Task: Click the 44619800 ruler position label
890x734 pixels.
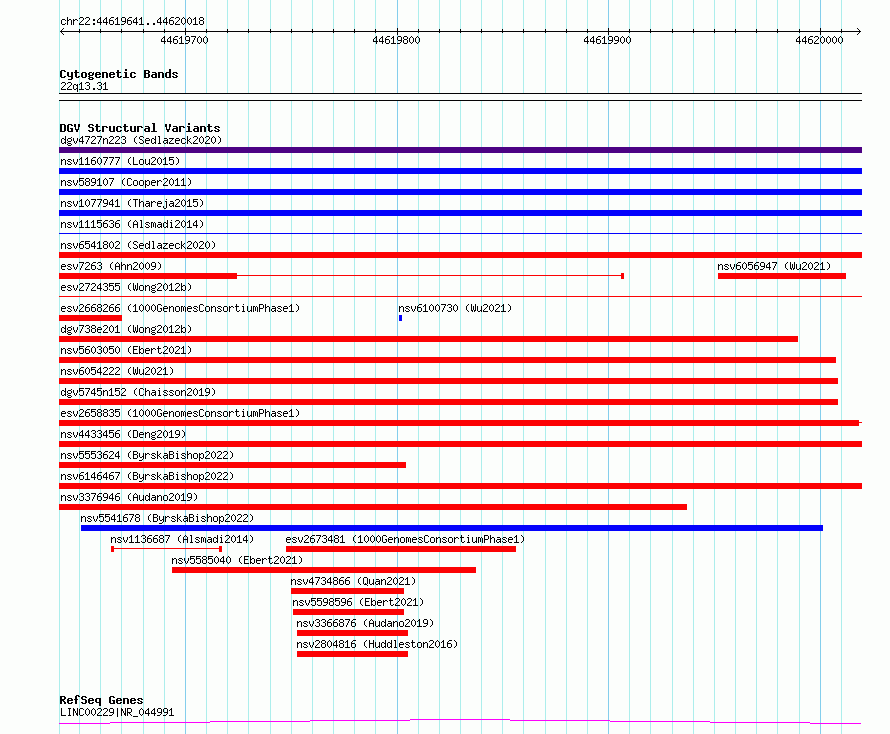Action: pos(396,40)
